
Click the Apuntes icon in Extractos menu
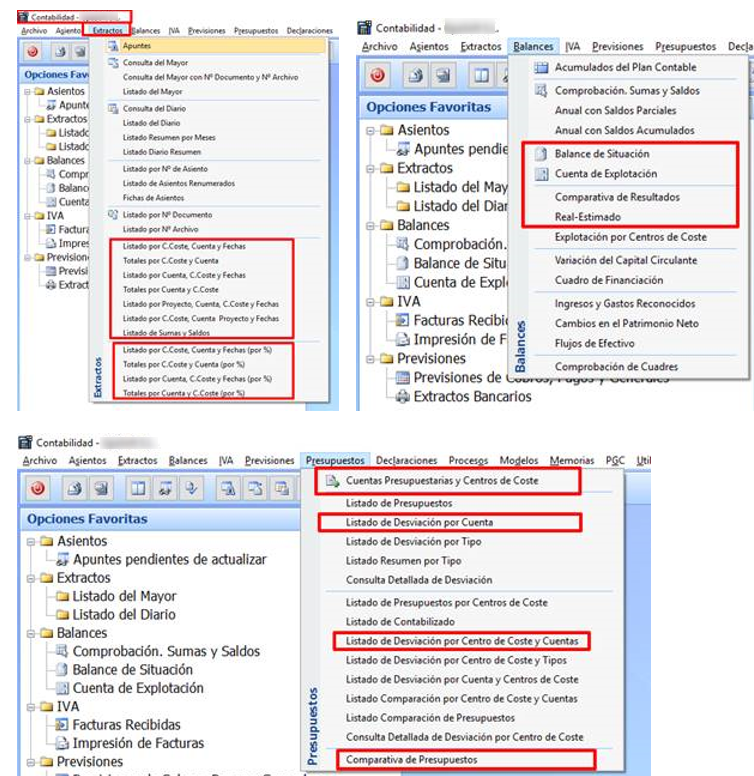[x=113, y=47]
